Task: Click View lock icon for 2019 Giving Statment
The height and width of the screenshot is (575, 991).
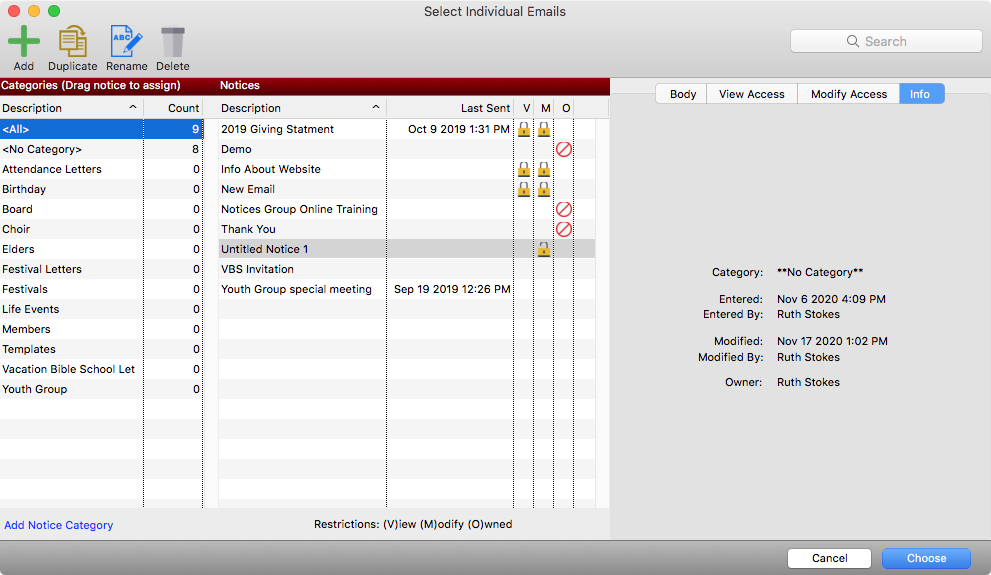Action: [x=523, y=129]
